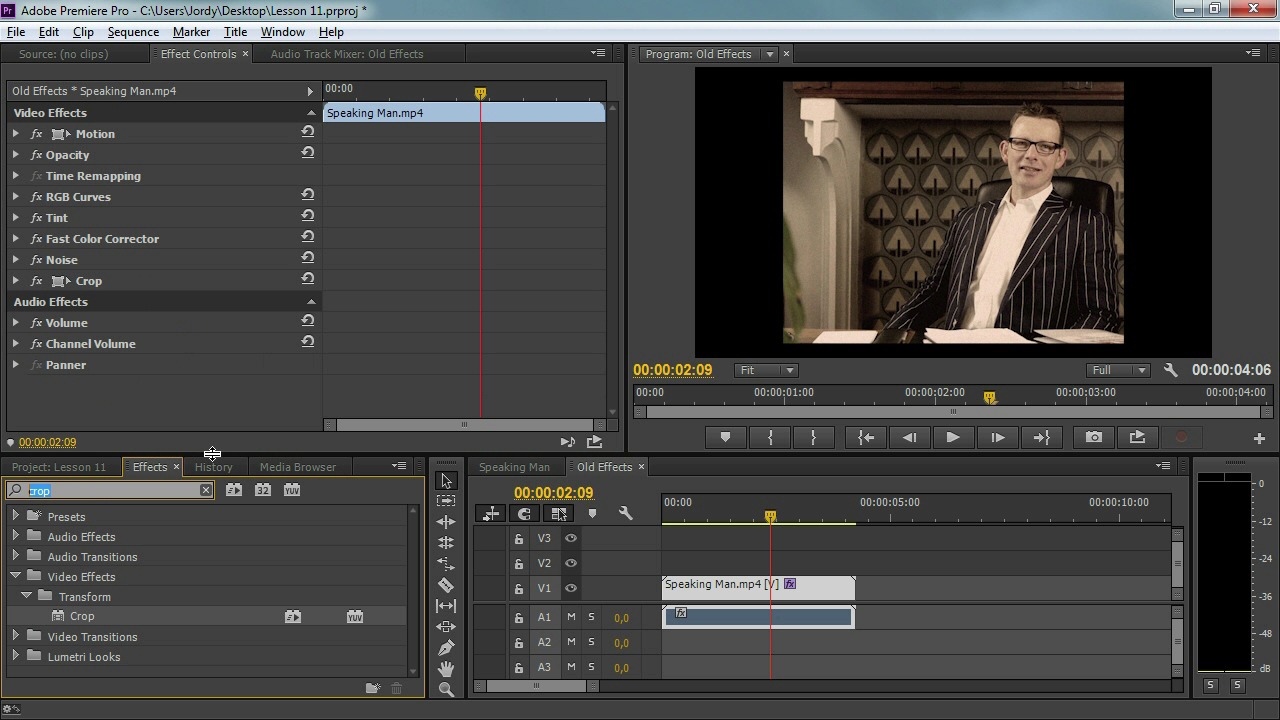
Task: Select the Crop effect in Effects list
Action: click(82, 617)
